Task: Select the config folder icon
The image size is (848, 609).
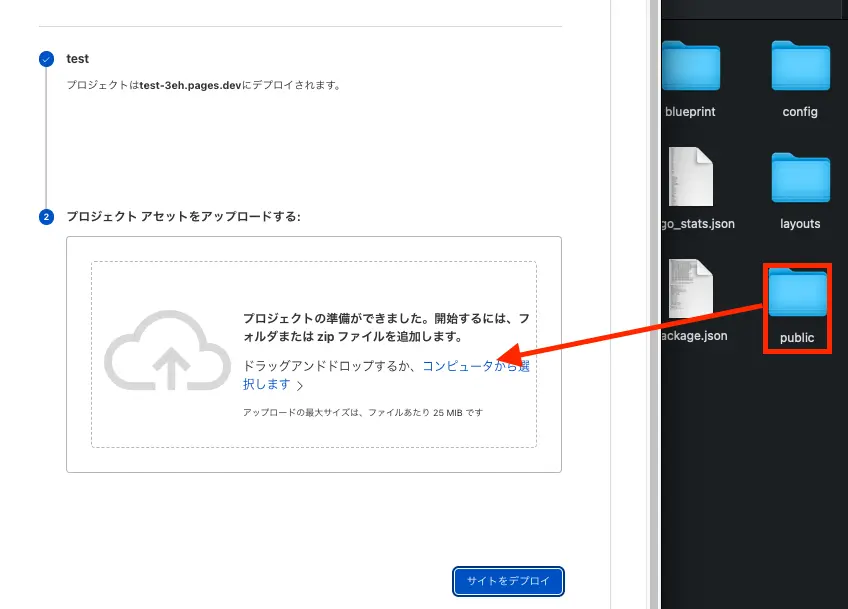Action: [800, 68]
